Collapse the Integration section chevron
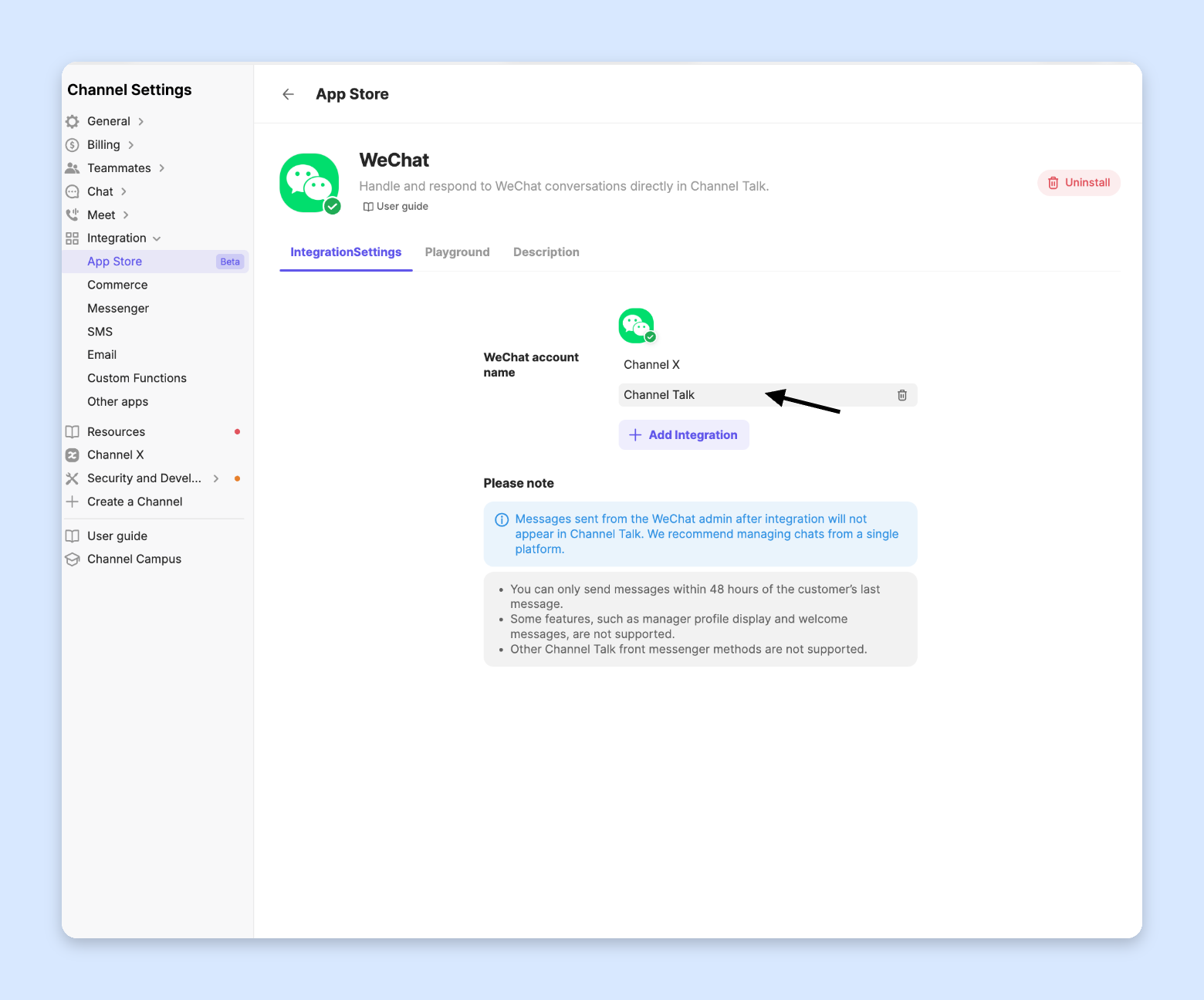The image size is (1204, 1000). point(157,239)
